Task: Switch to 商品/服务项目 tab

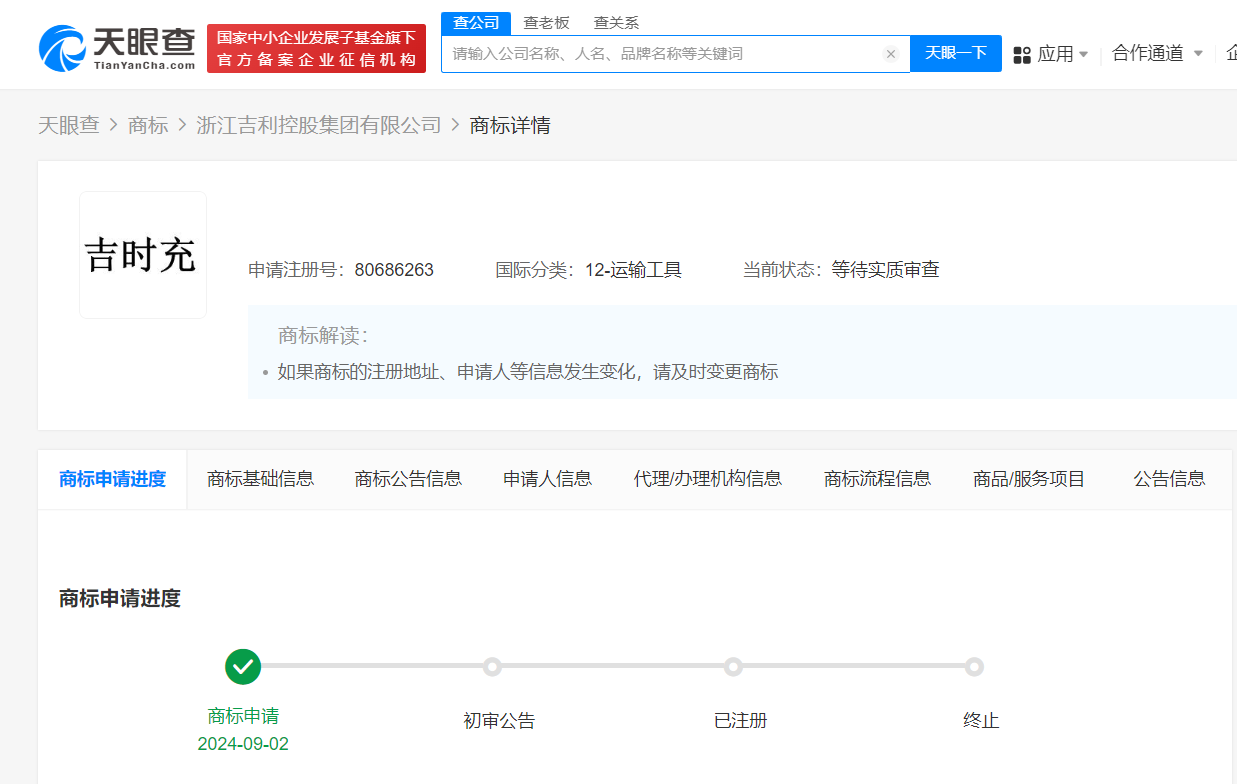Action: click(1029, 479)
